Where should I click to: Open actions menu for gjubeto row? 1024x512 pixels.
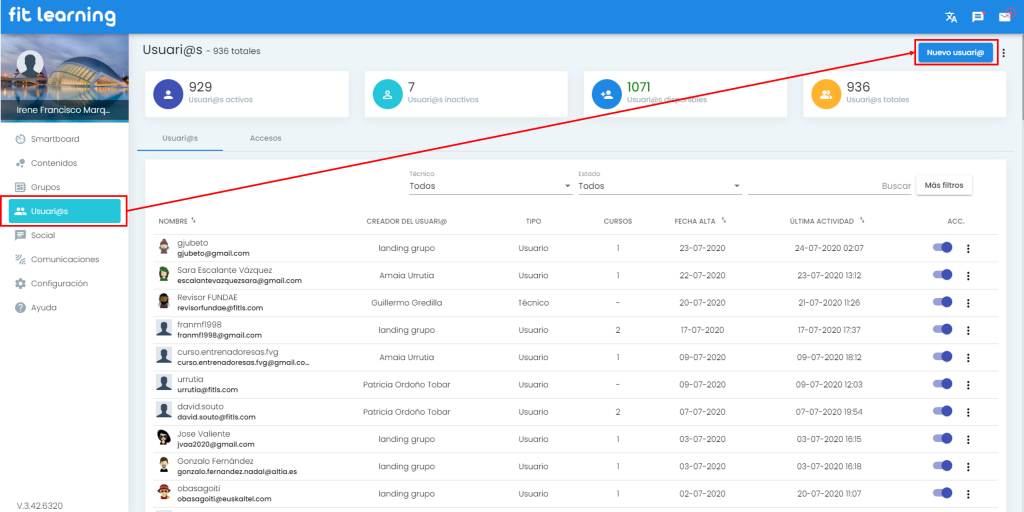point(968,248)
